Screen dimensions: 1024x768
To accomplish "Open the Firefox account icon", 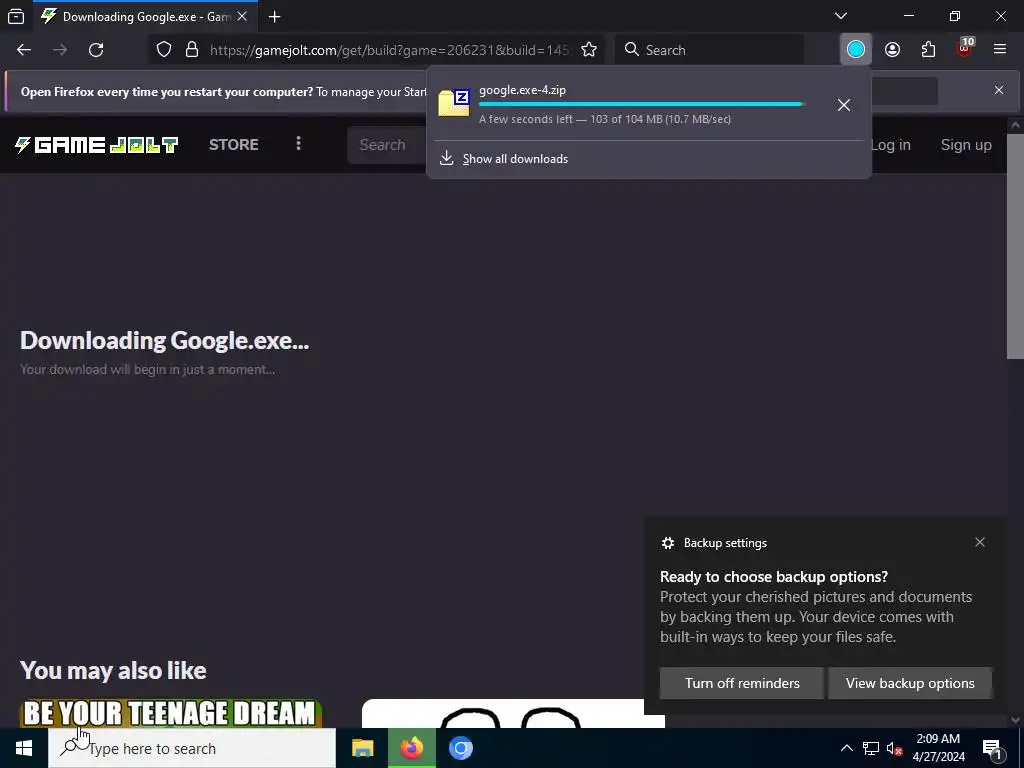I will tap(892, 50).
